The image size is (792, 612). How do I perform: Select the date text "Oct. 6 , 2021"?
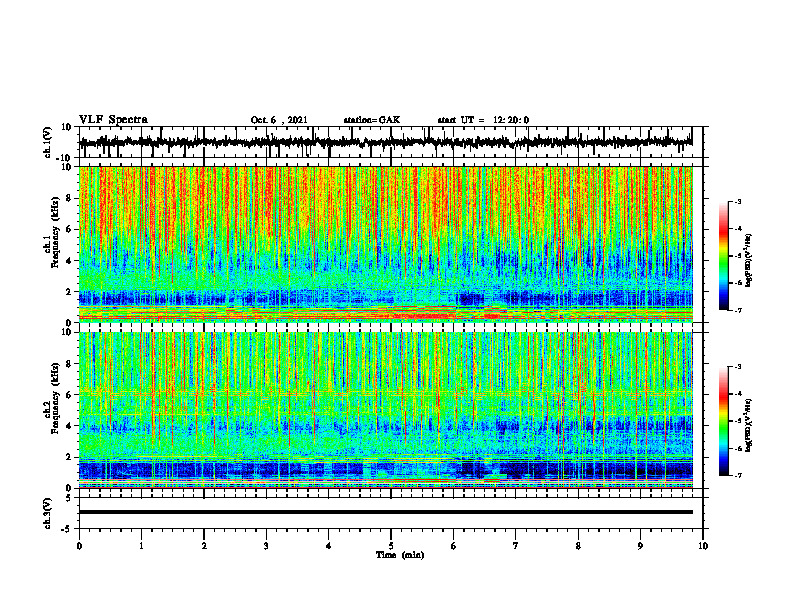279,120
